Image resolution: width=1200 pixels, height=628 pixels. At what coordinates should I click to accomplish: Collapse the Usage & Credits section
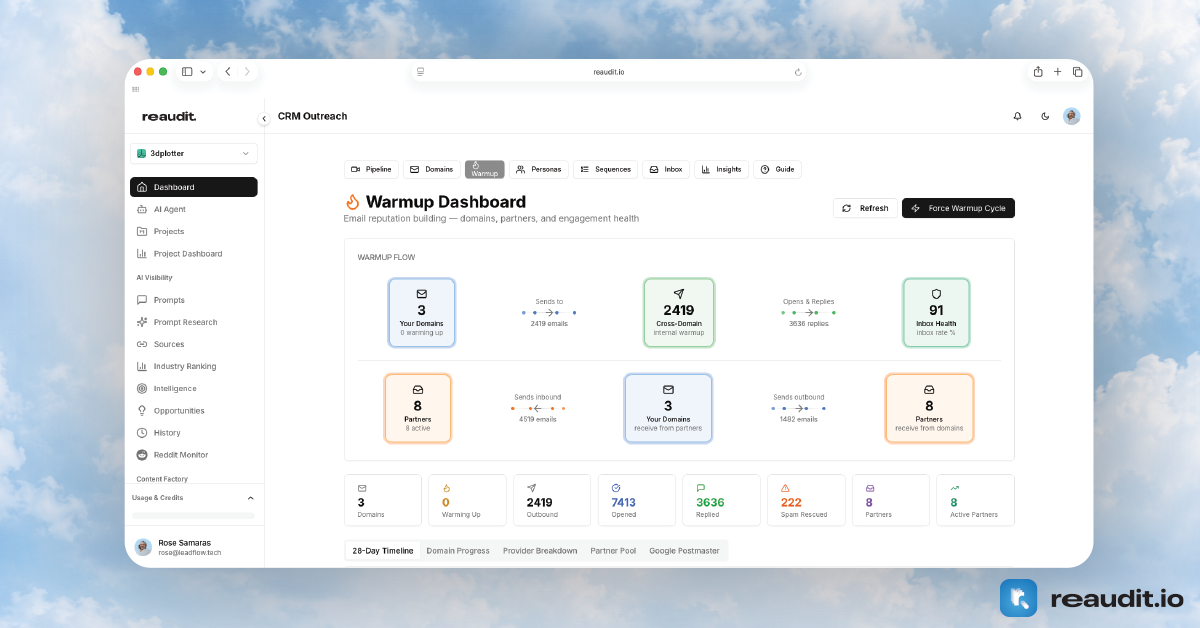tap(250, 497)
